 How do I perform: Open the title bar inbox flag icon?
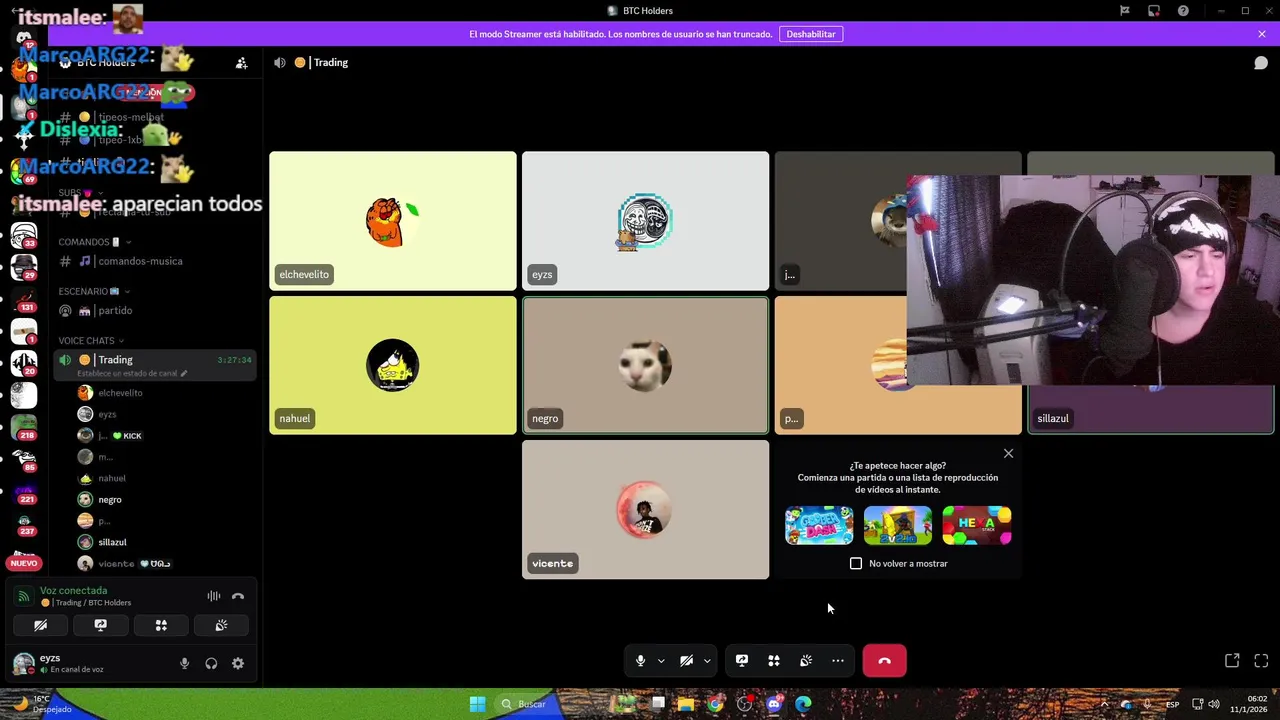[x=1125, y=11]
